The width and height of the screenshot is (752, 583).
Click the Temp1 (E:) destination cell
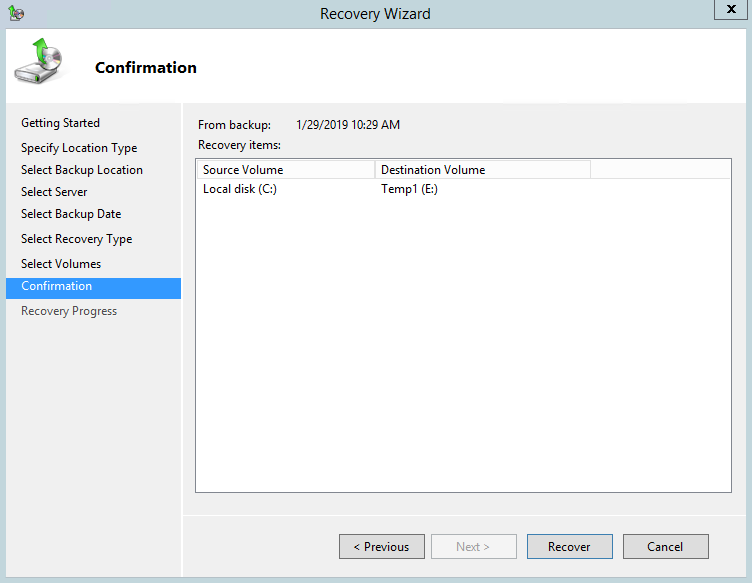(410, 189)
